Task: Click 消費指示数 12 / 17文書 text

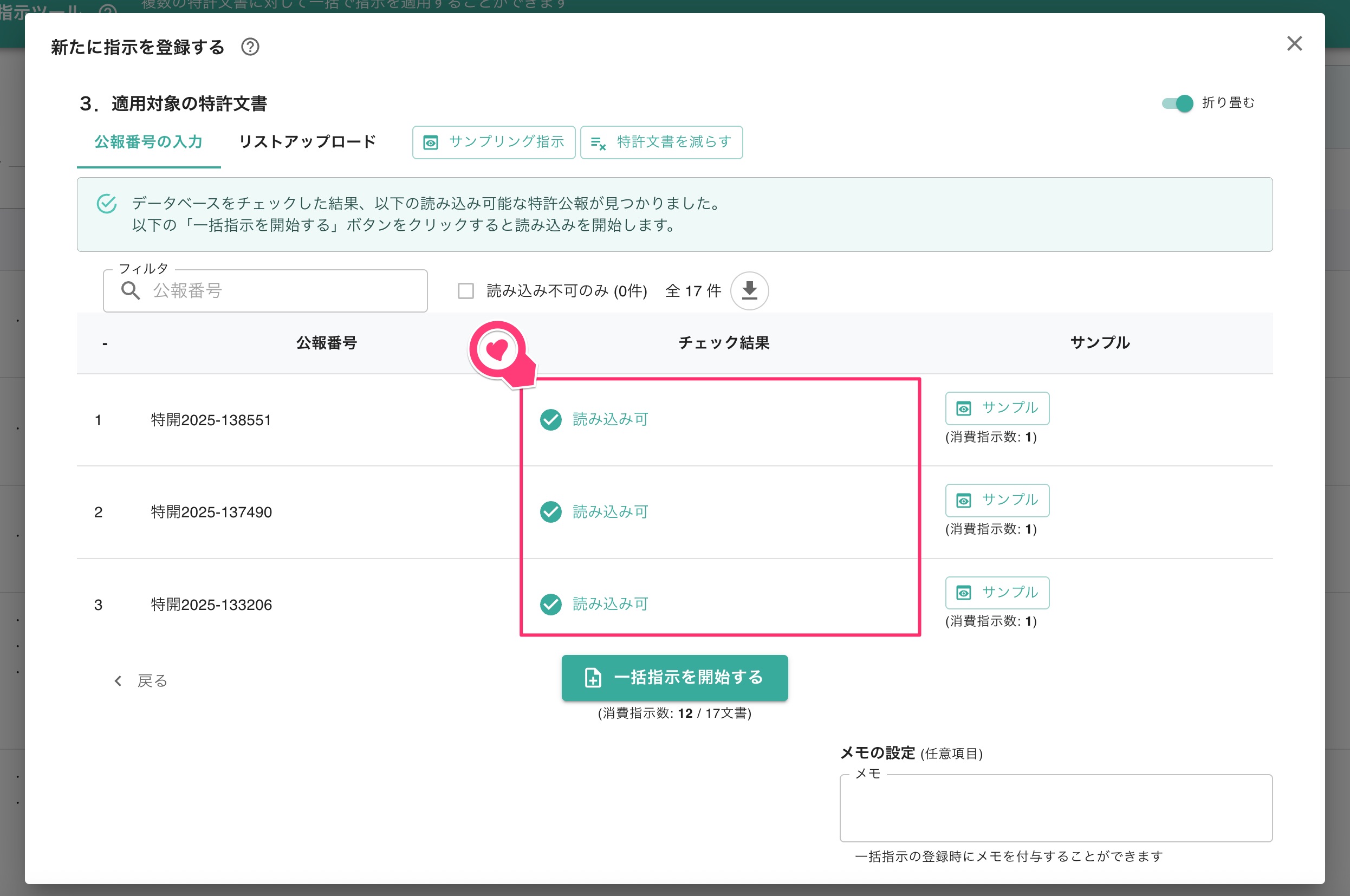Action: tap(674, 713)
